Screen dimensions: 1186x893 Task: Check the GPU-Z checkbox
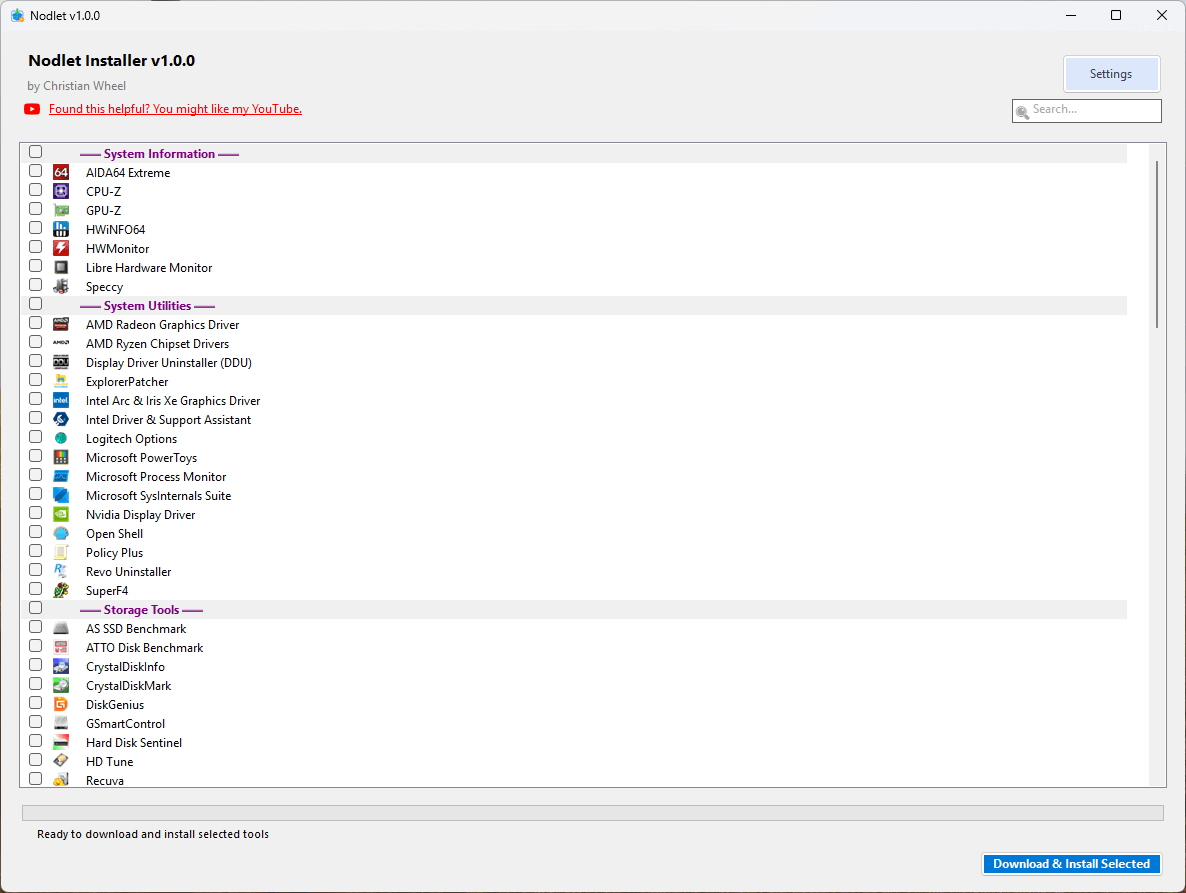(36, 209)
